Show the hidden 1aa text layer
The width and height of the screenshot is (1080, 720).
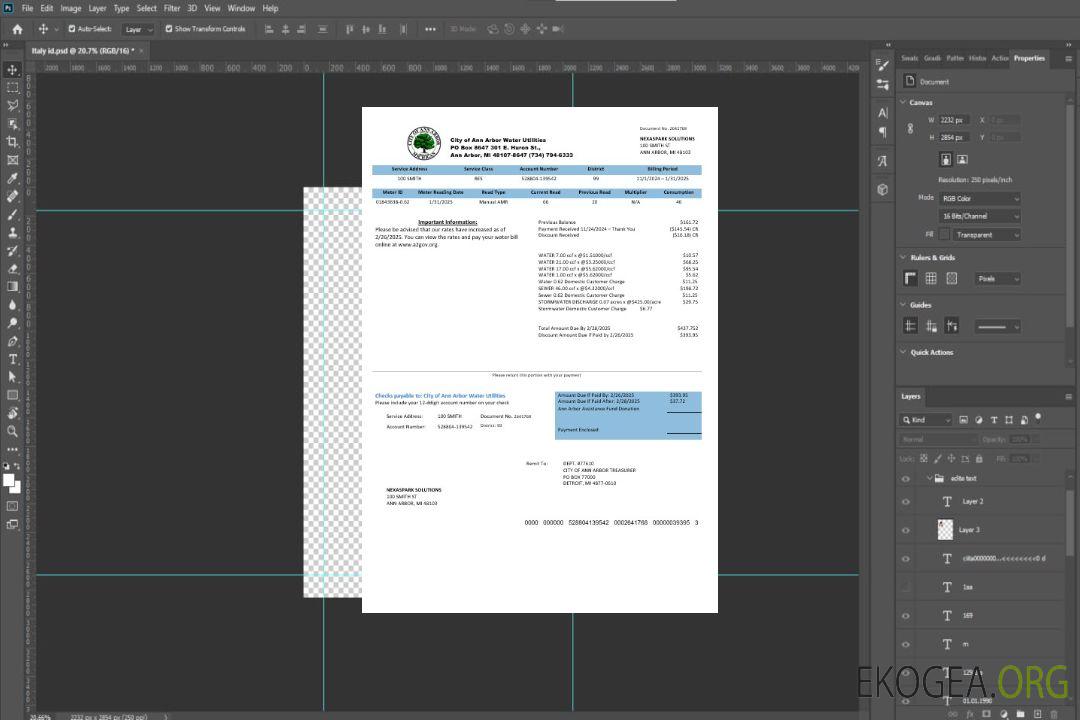906,587
